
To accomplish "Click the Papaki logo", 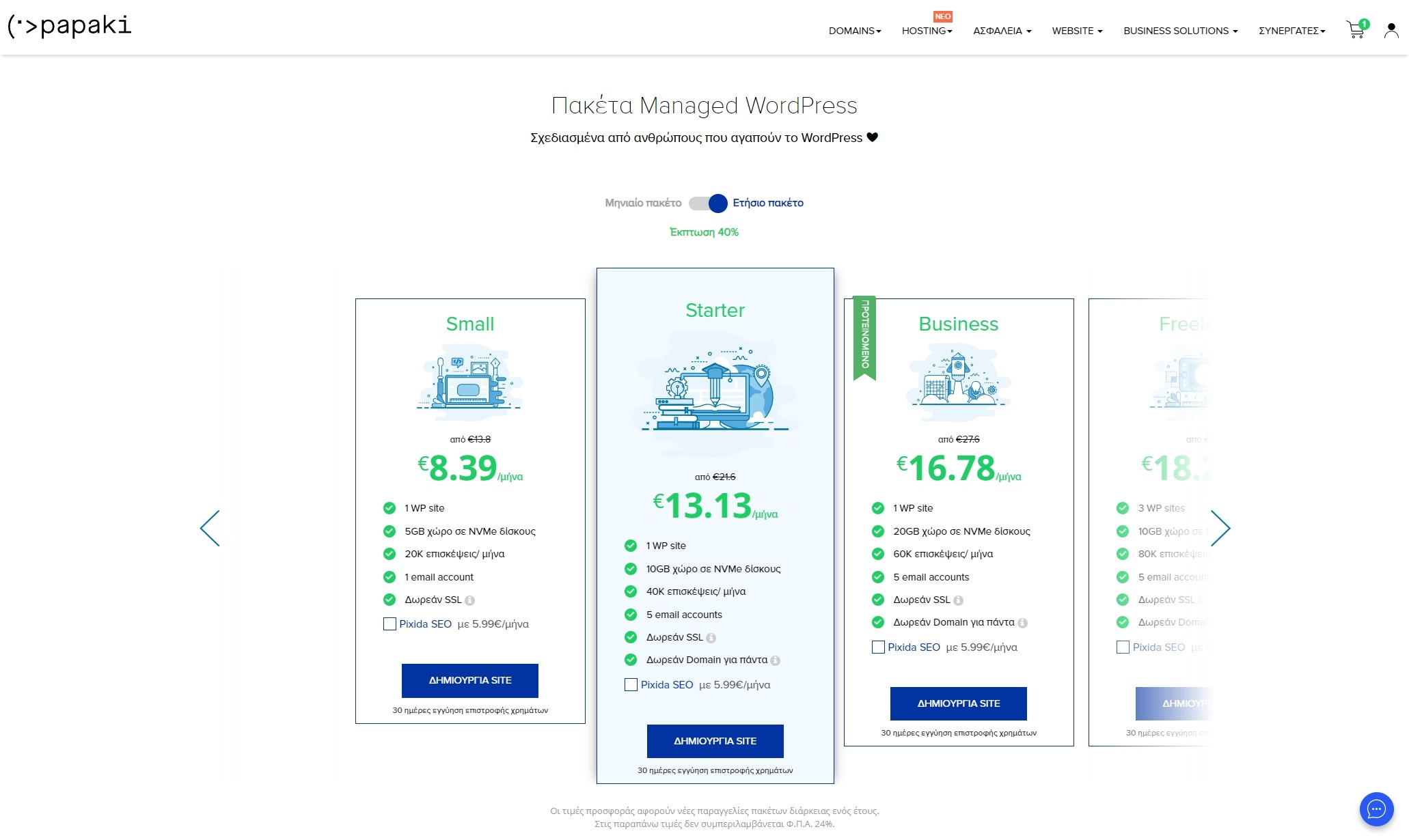I will point(68,27).
